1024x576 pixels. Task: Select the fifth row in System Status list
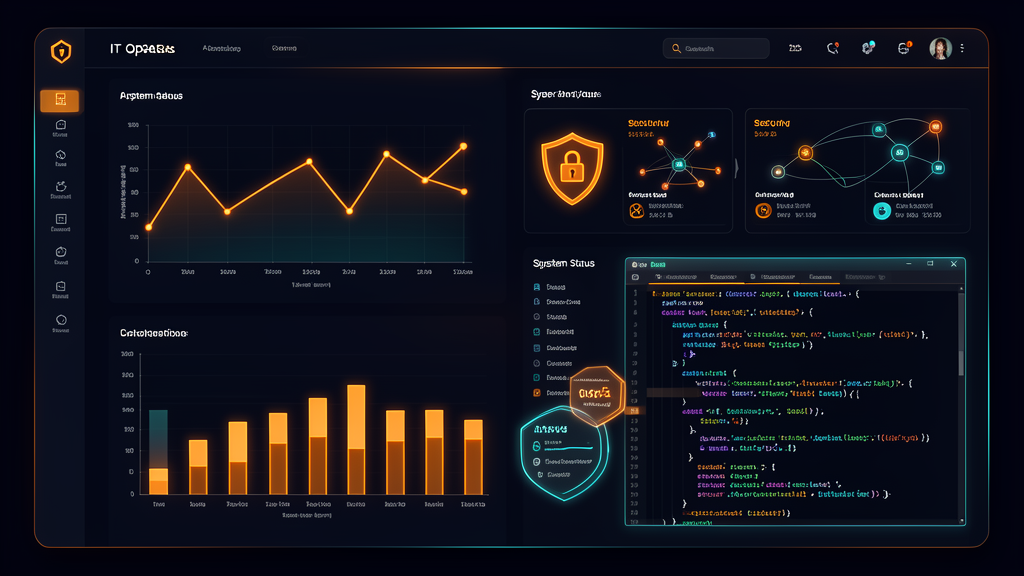555,348
